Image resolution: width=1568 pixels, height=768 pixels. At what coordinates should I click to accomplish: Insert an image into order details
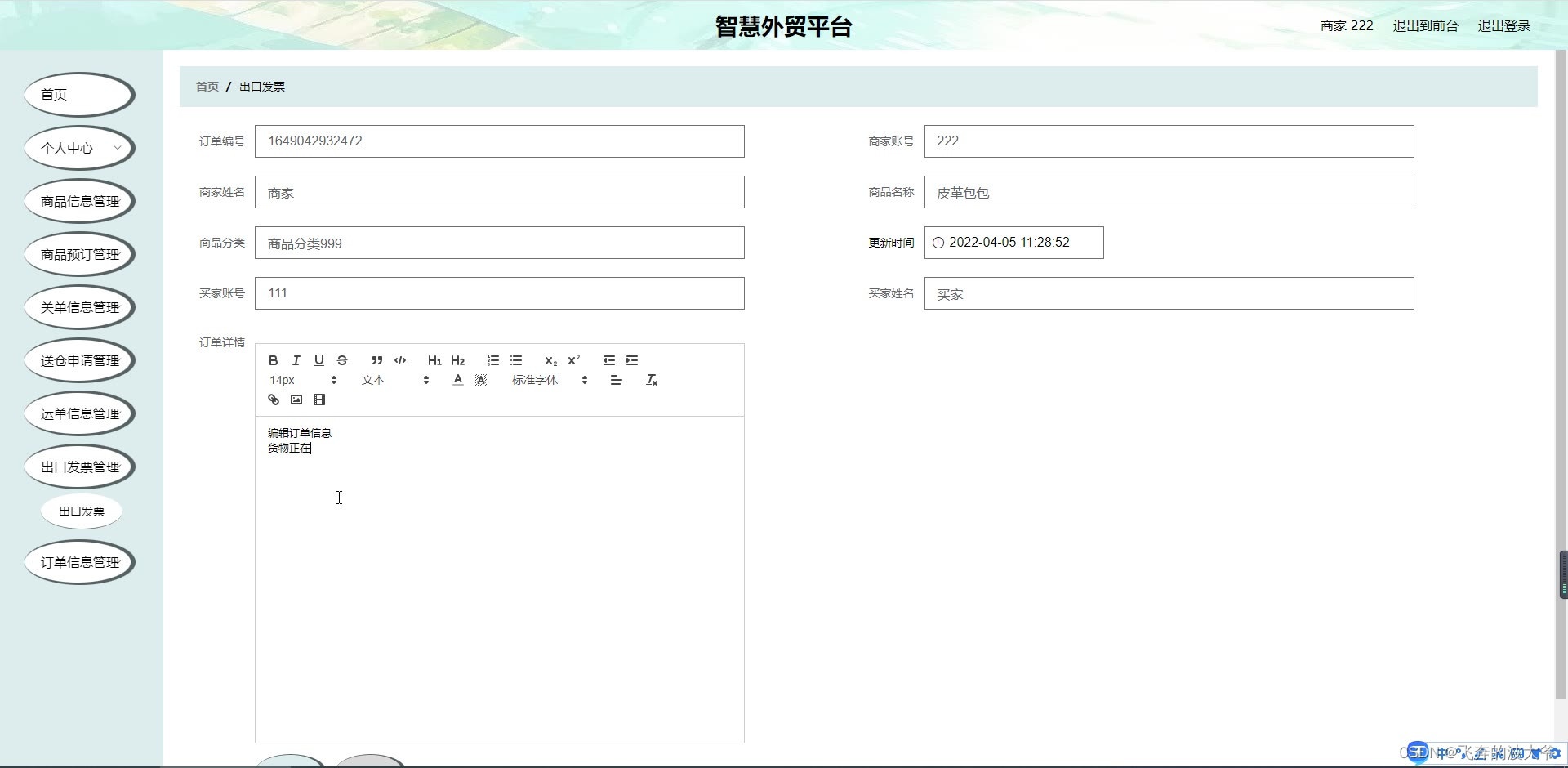point(296,400)
